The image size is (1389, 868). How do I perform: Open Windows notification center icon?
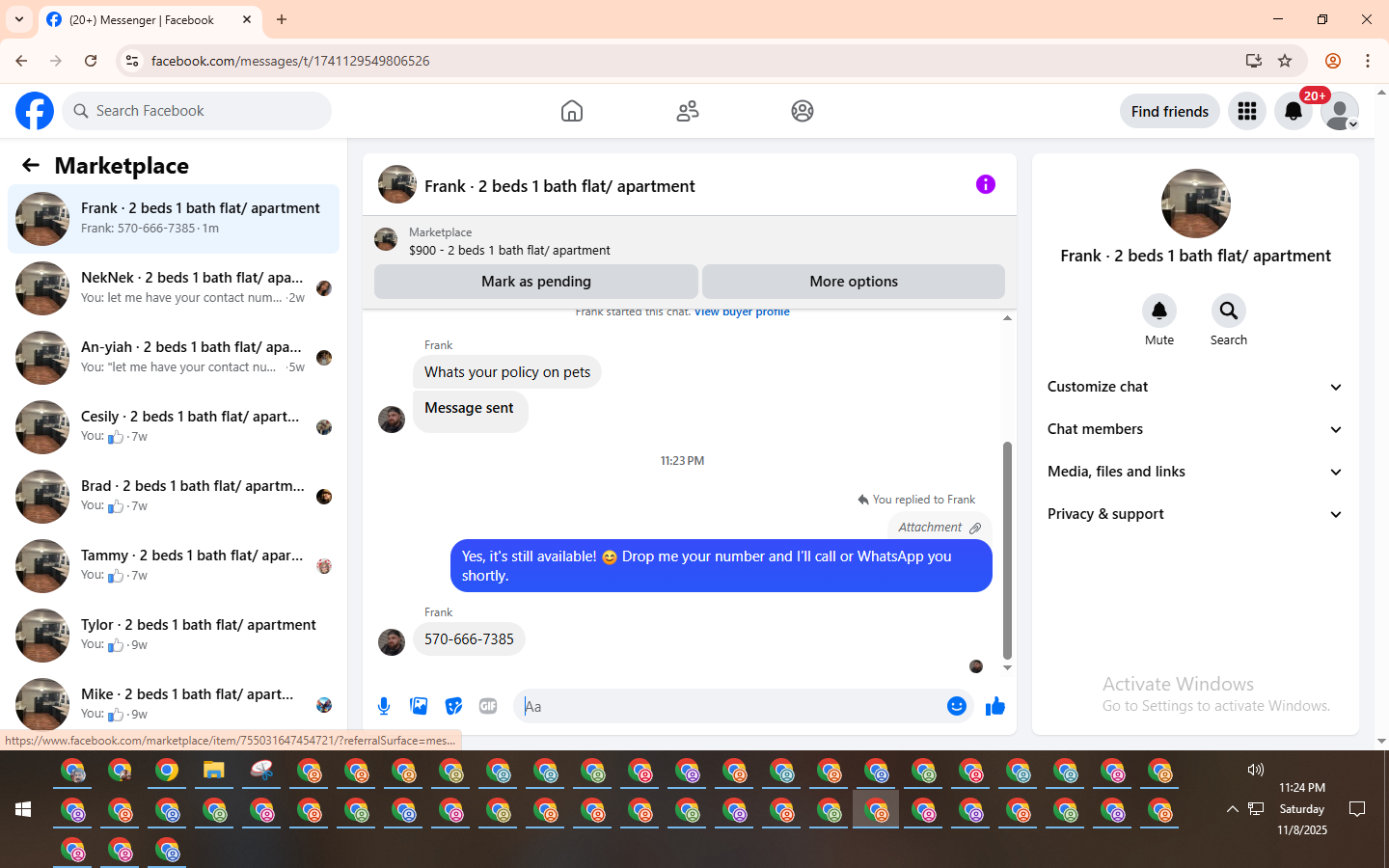[1357, 809]
